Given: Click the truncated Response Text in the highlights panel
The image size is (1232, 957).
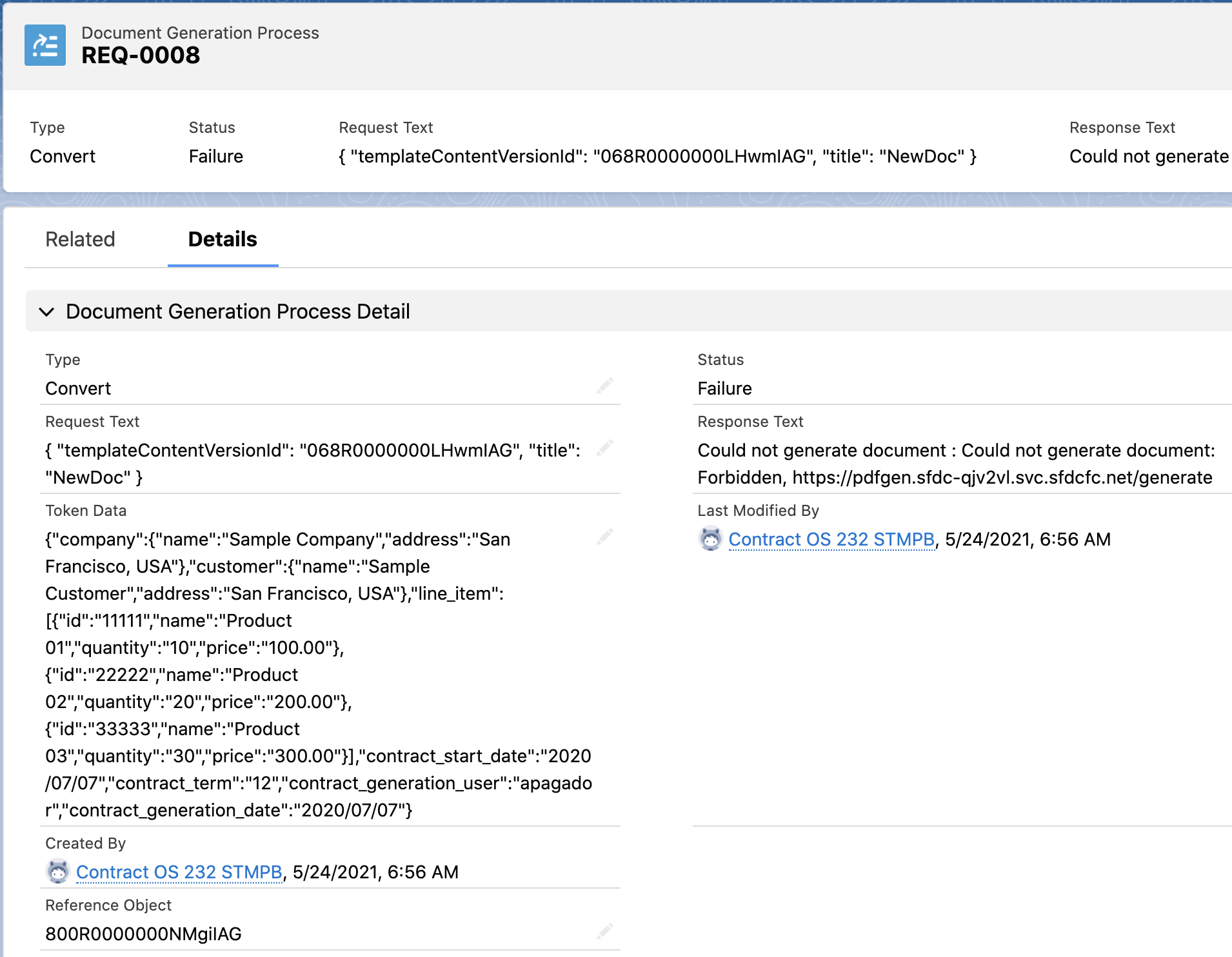Looking at the screenshot, I should 1148,156.
